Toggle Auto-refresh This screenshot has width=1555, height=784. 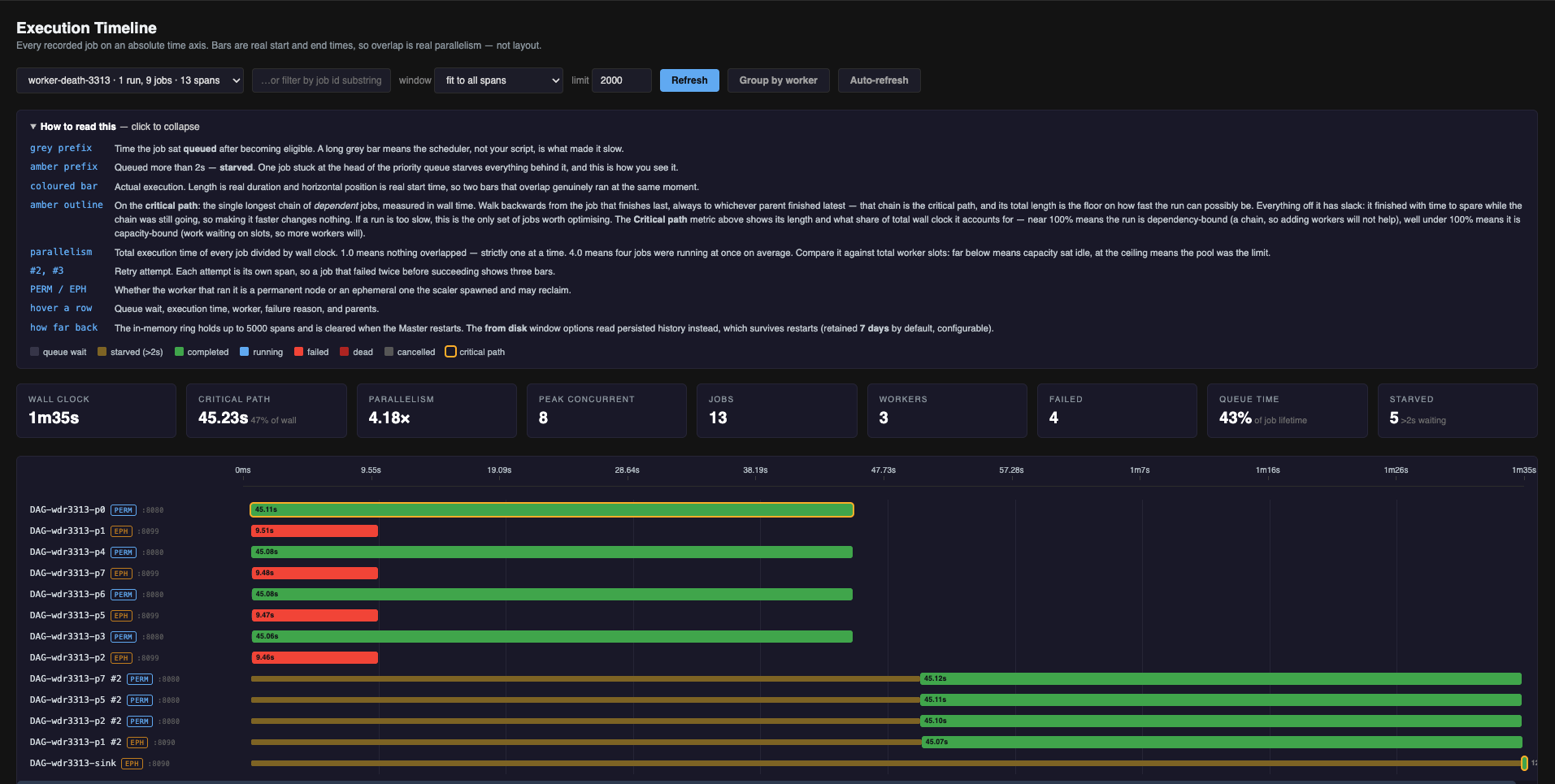[x=880, y=80]
